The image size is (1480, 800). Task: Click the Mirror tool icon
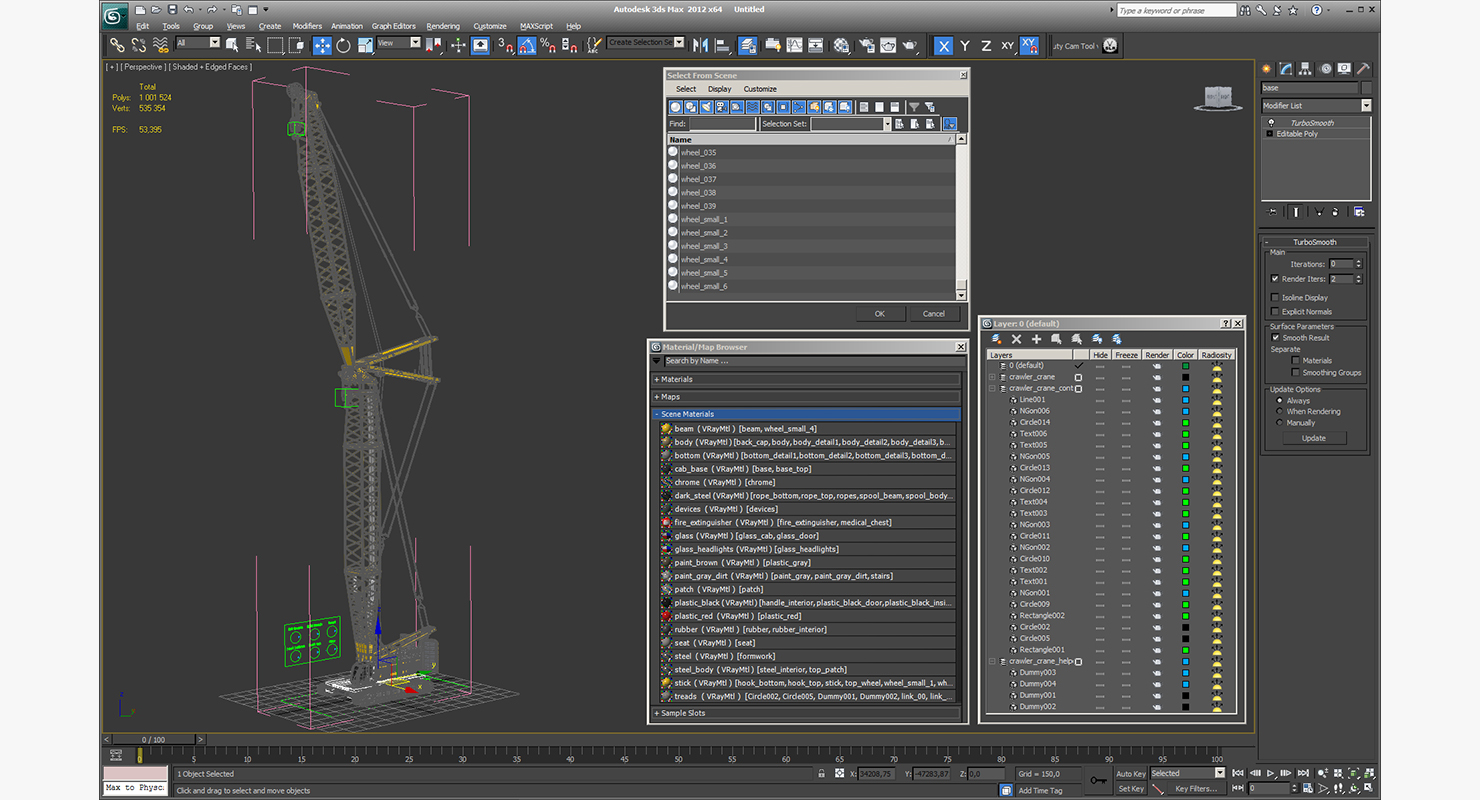click(x=700, y=46)
